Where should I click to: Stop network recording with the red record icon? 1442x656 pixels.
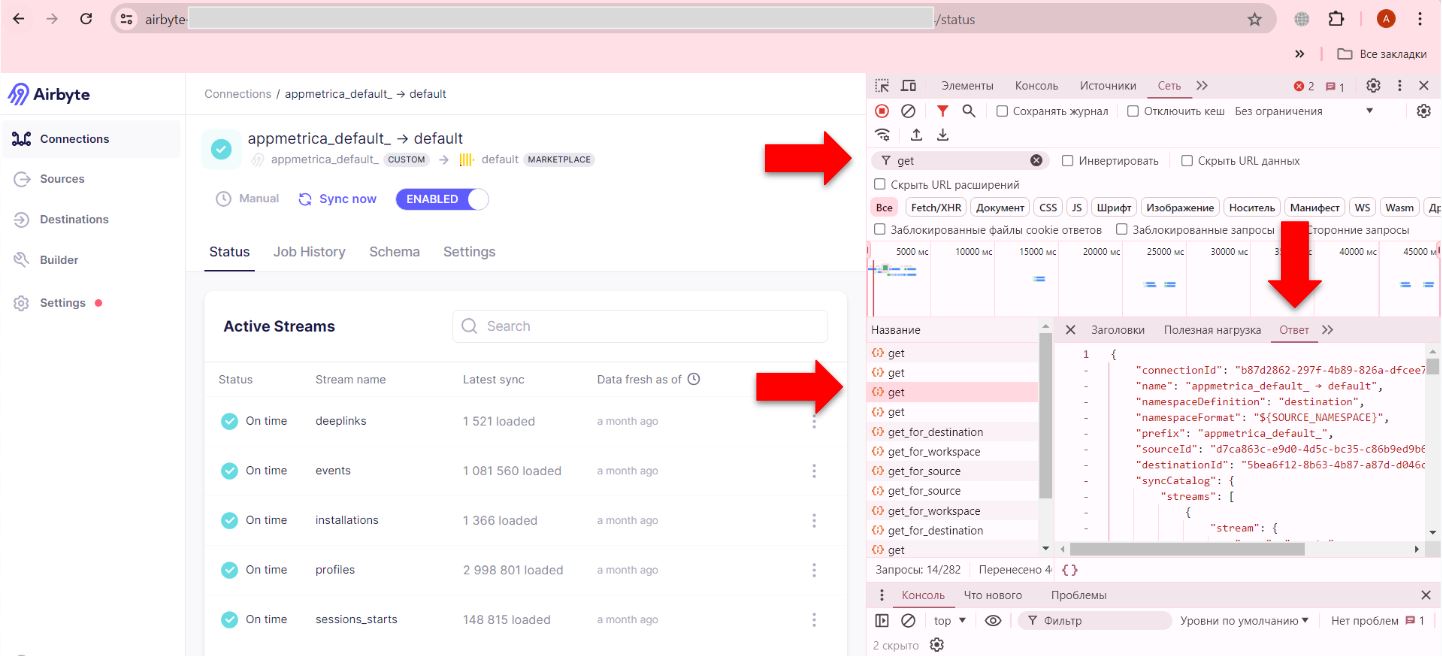click(x=882, y=111)
